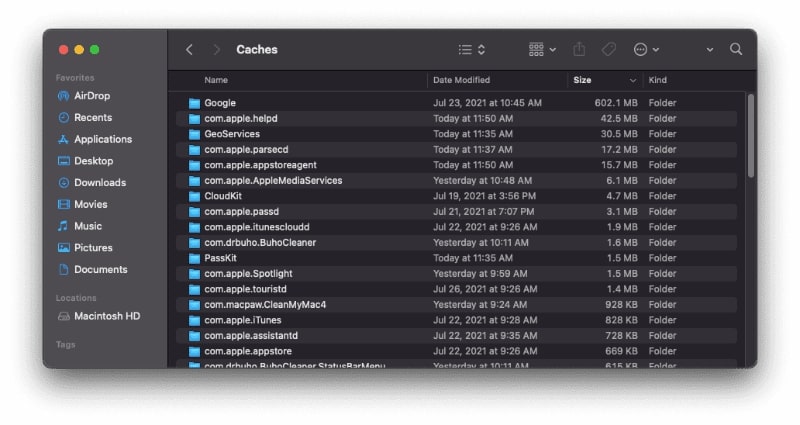
Task: Click the com.apple.appstoreagent folder icon
Action: 194,165
